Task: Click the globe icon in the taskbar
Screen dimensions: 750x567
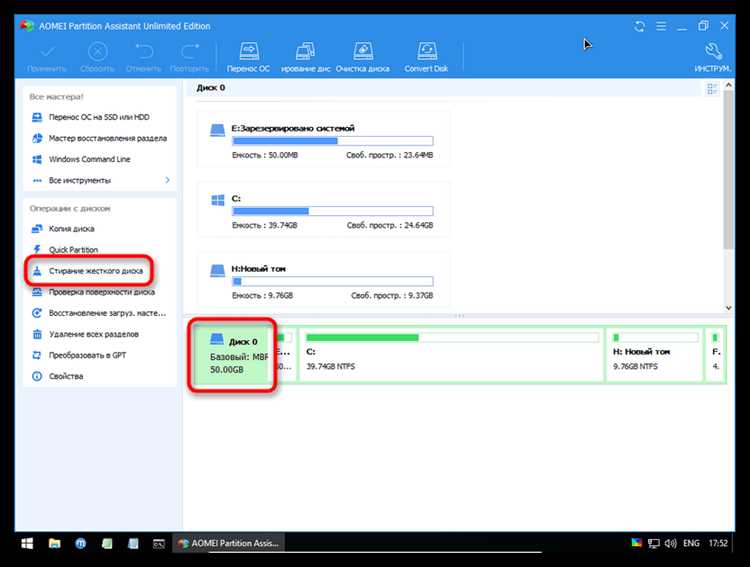Action: [80, 543]
